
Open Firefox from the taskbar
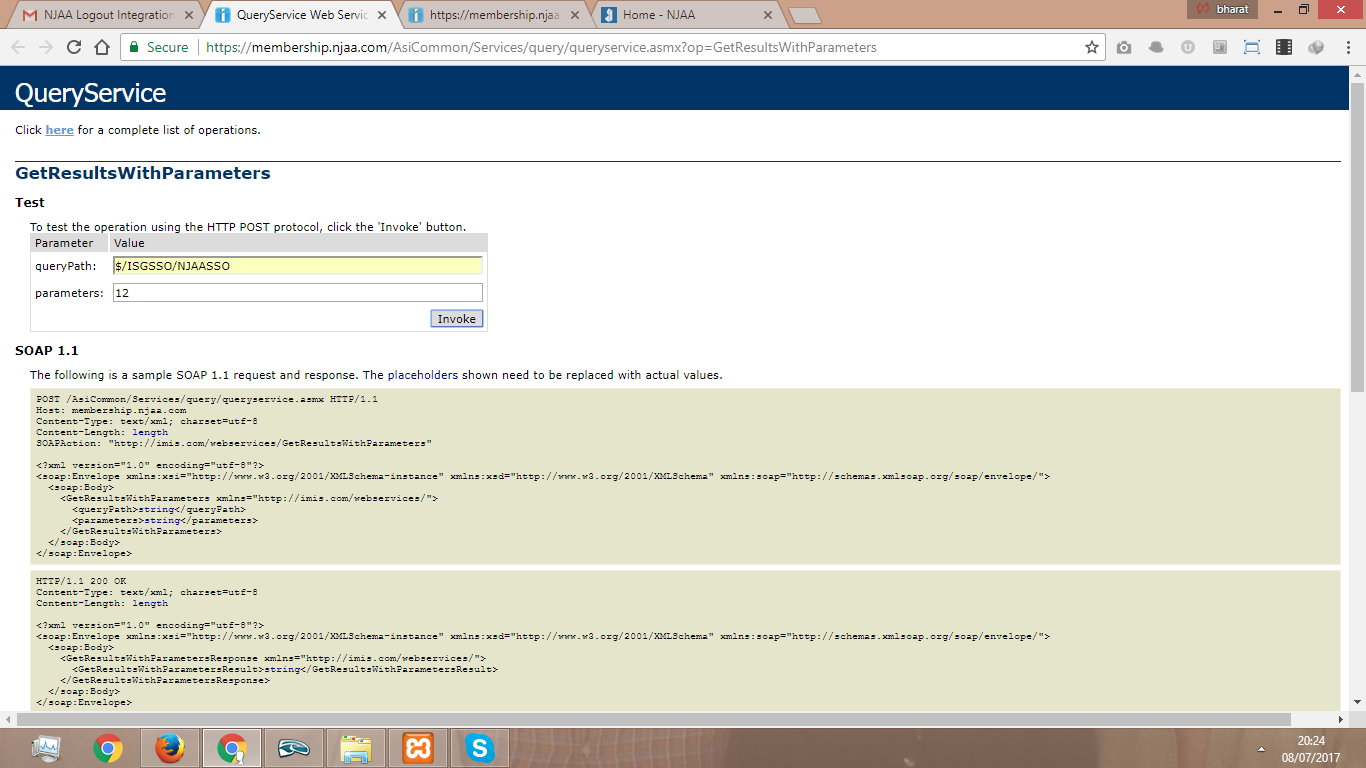point(170,748)
